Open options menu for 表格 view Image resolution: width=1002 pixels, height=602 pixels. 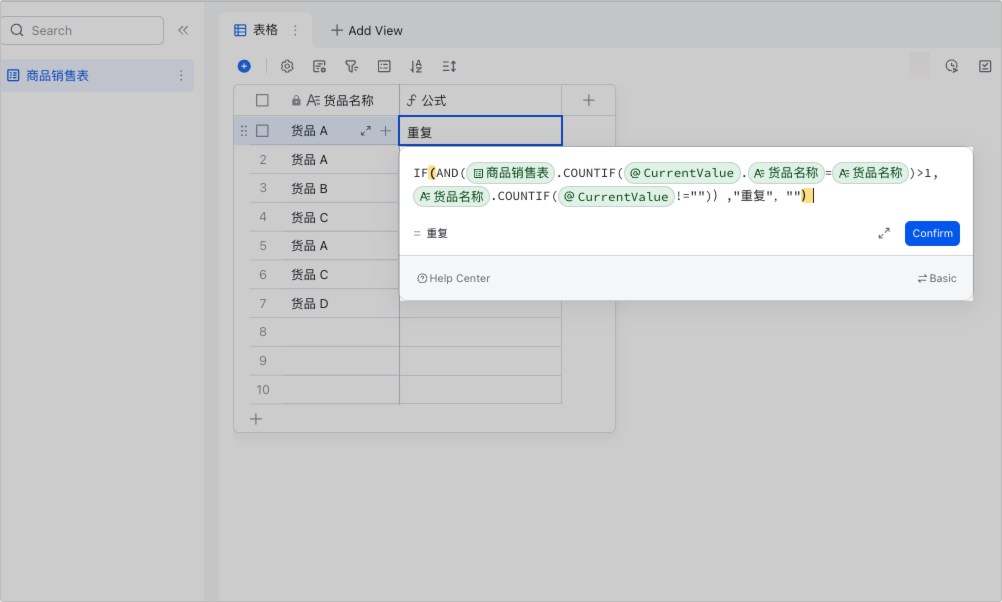[x=295, y=30]
